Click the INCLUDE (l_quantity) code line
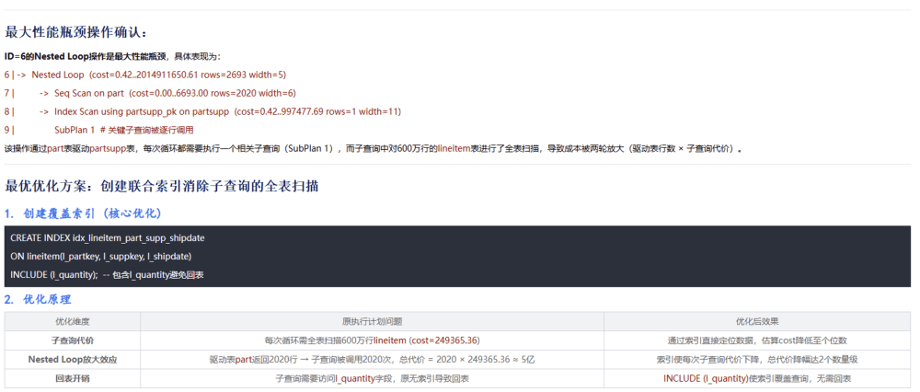 107,275
